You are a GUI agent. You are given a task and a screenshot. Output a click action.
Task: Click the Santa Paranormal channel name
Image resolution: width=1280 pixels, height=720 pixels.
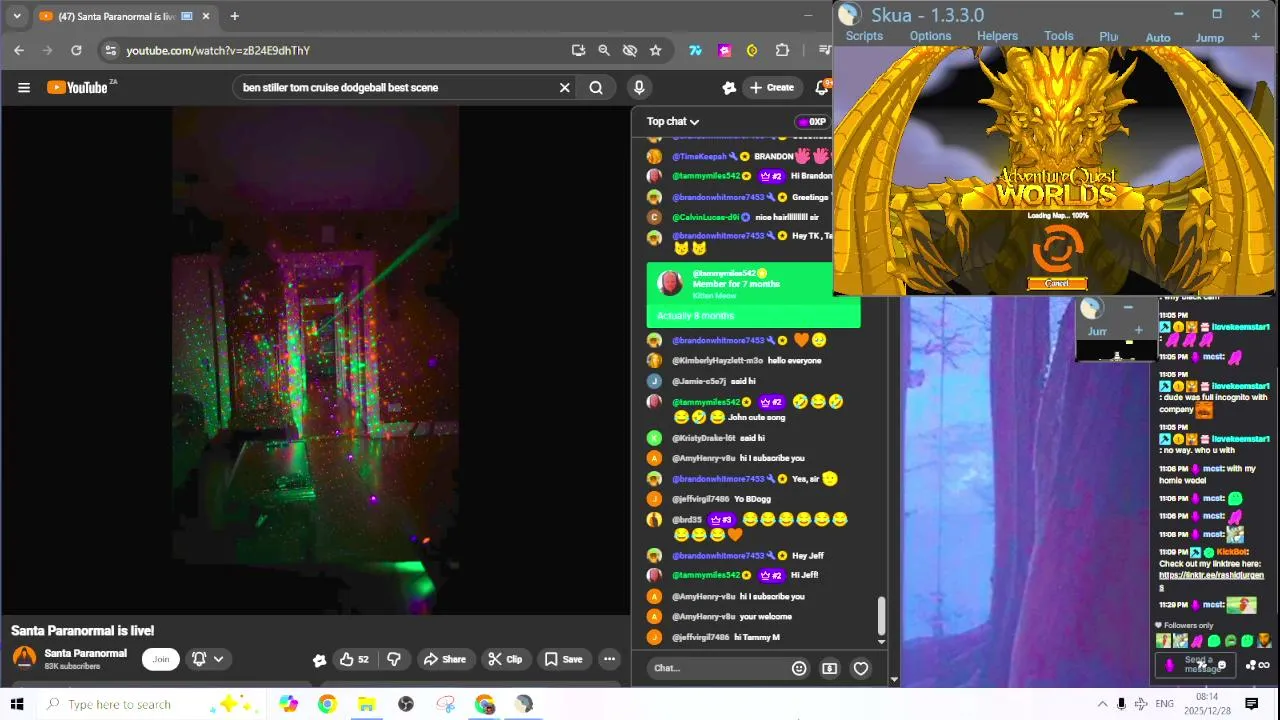tap(86, 653)
